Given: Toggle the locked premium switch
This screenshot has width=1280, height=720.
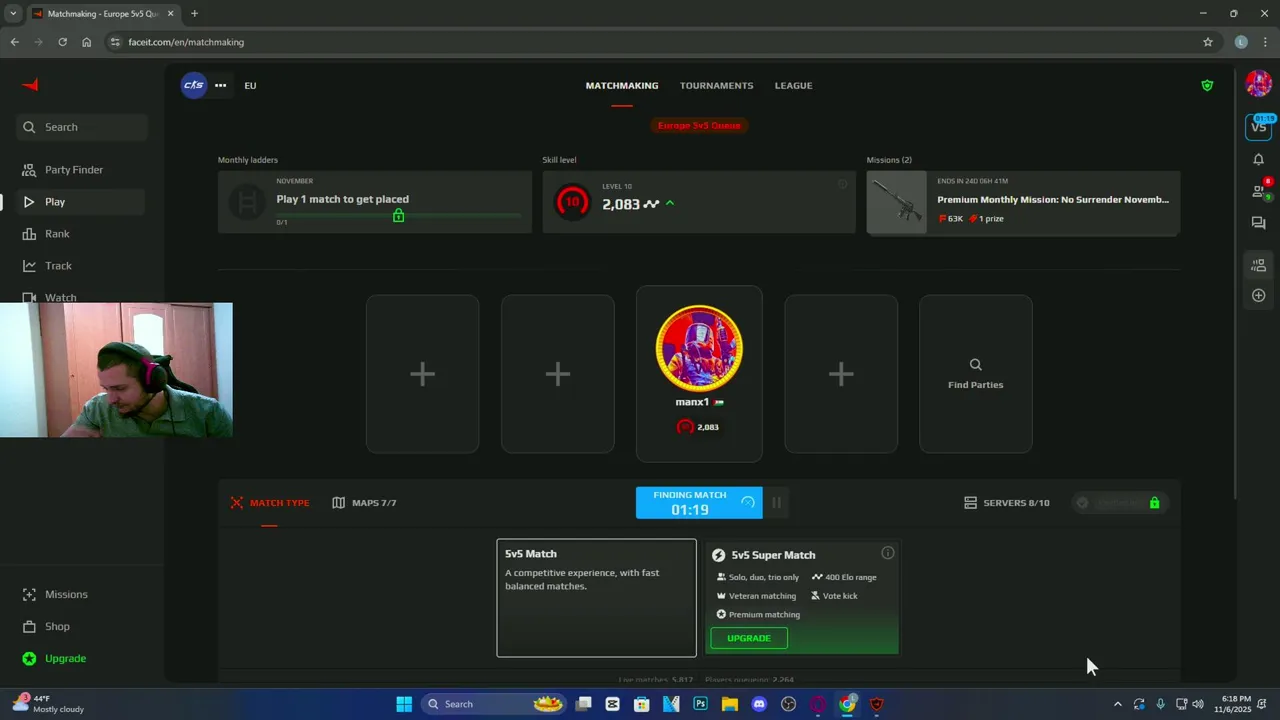Looking at the screenshot, I should point(1120,503).
